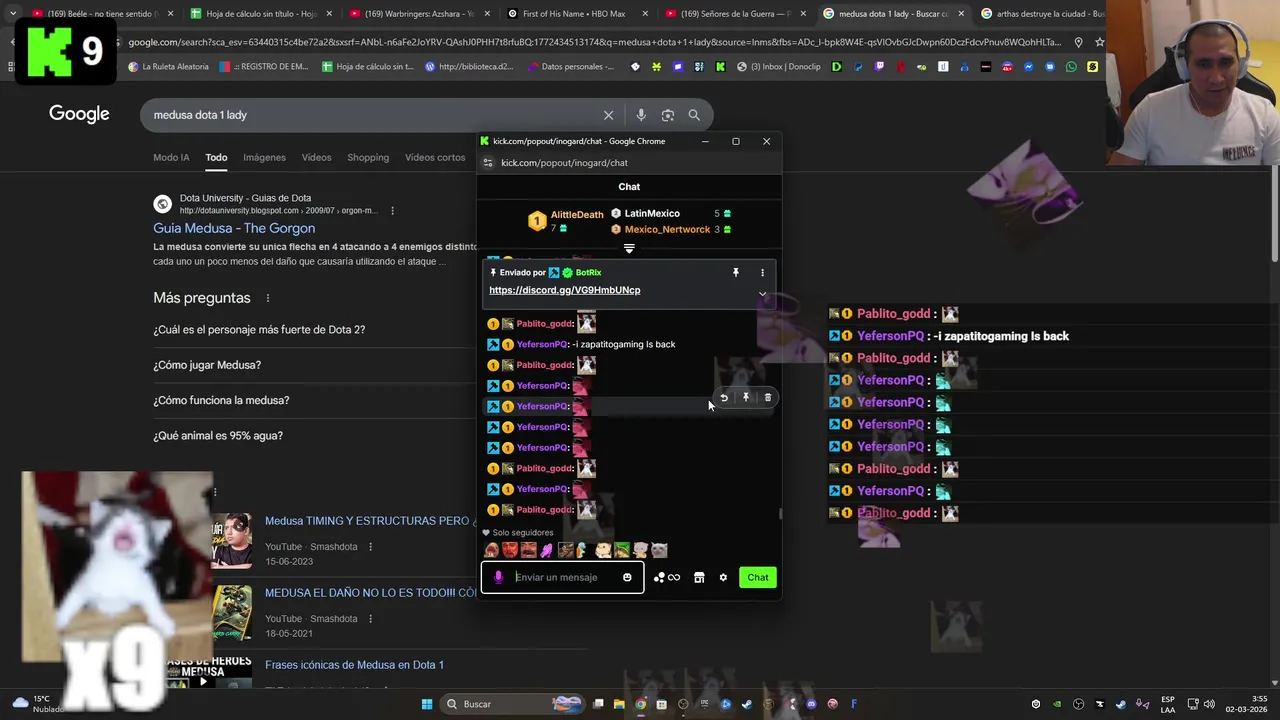Open Kick chat settings gear
This screenshot has width=1280, height=720.
[723, 577]
